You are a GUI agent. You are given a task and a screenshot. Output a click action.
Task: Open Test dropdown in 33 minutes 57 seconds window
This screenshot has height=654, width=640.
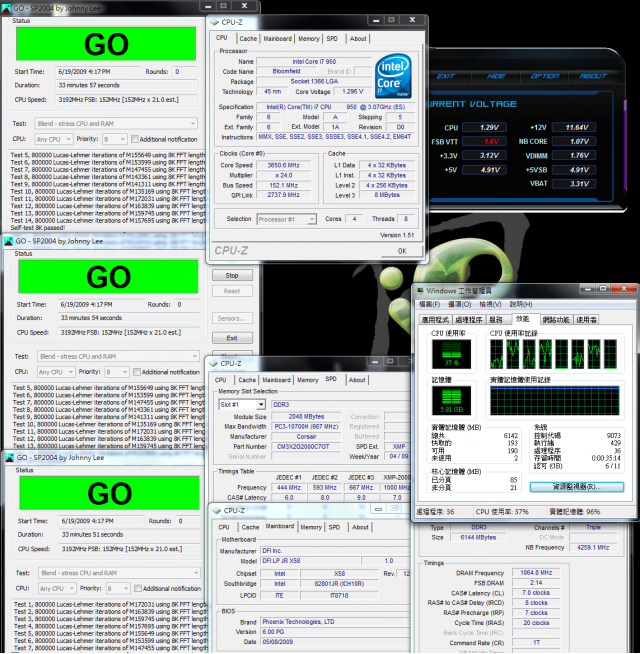(x=116, y=123)
